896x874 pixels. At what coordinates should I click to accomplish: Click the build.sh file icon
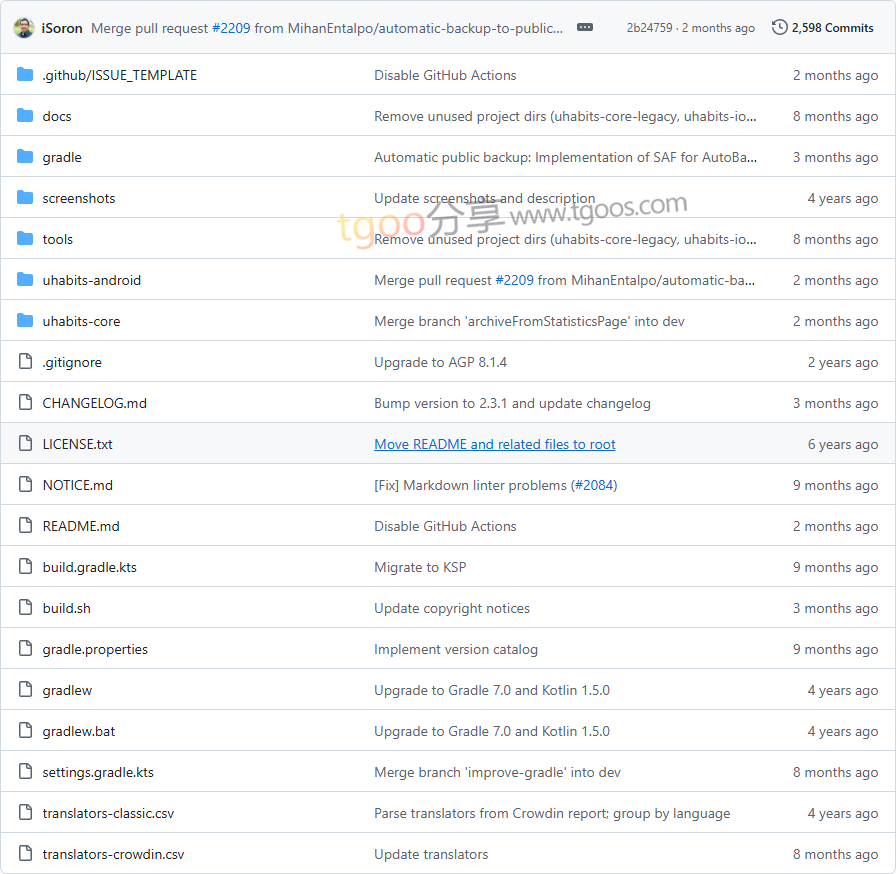click(25, 608)
